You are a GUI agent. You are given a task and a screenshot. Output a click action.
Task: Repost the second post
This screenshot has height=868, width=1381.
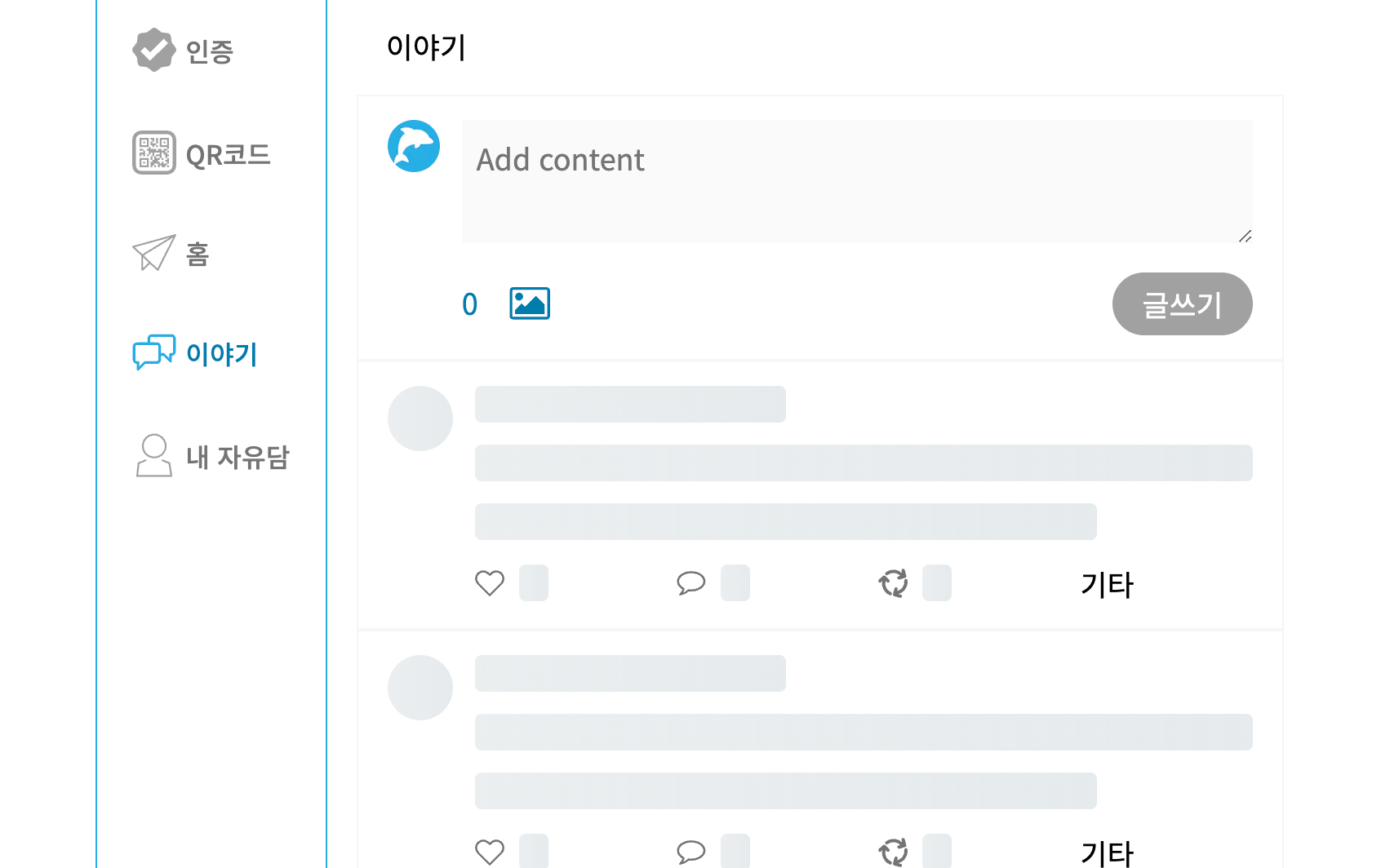click(893, 852)
